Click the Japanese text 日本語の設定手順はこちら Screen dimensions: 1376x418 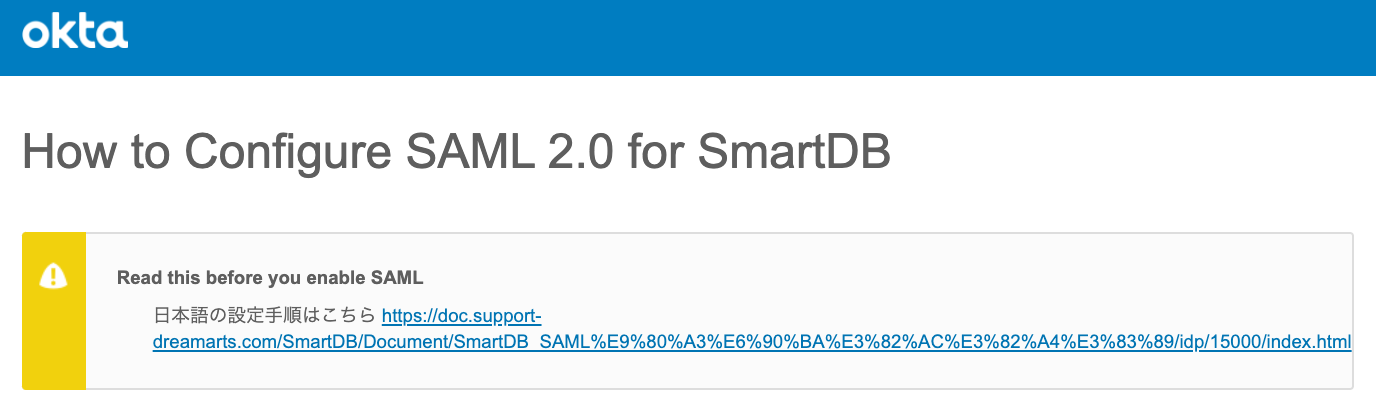tap(264, 316)
